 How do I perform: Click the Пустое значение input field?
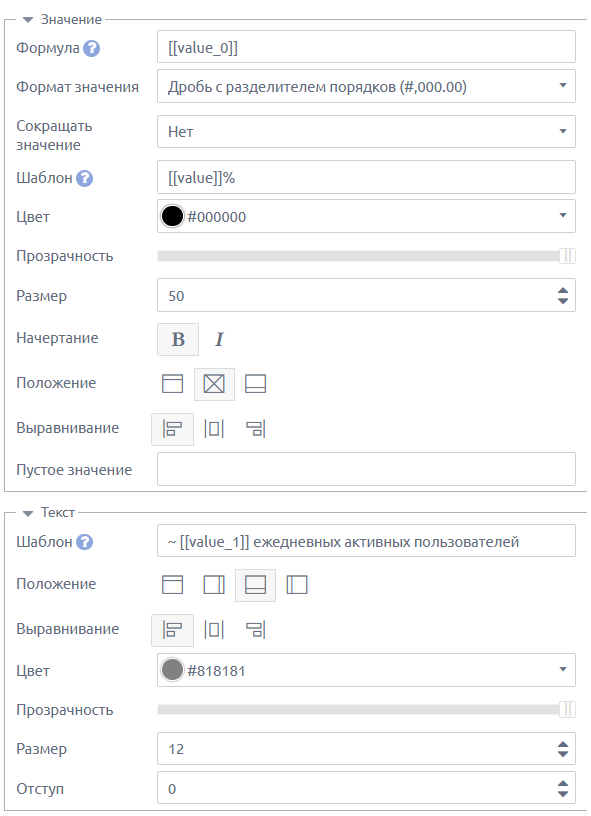(366, 469)
